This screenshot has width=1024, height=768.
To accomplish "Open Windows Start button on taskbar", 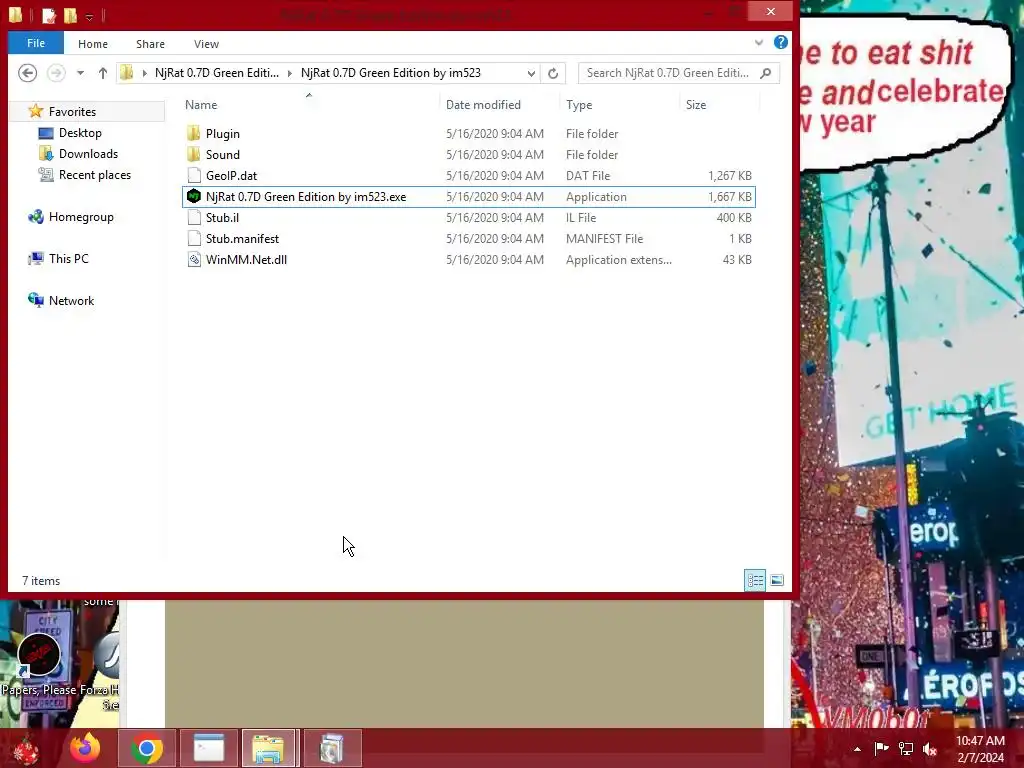I will [x=26, y=748].
